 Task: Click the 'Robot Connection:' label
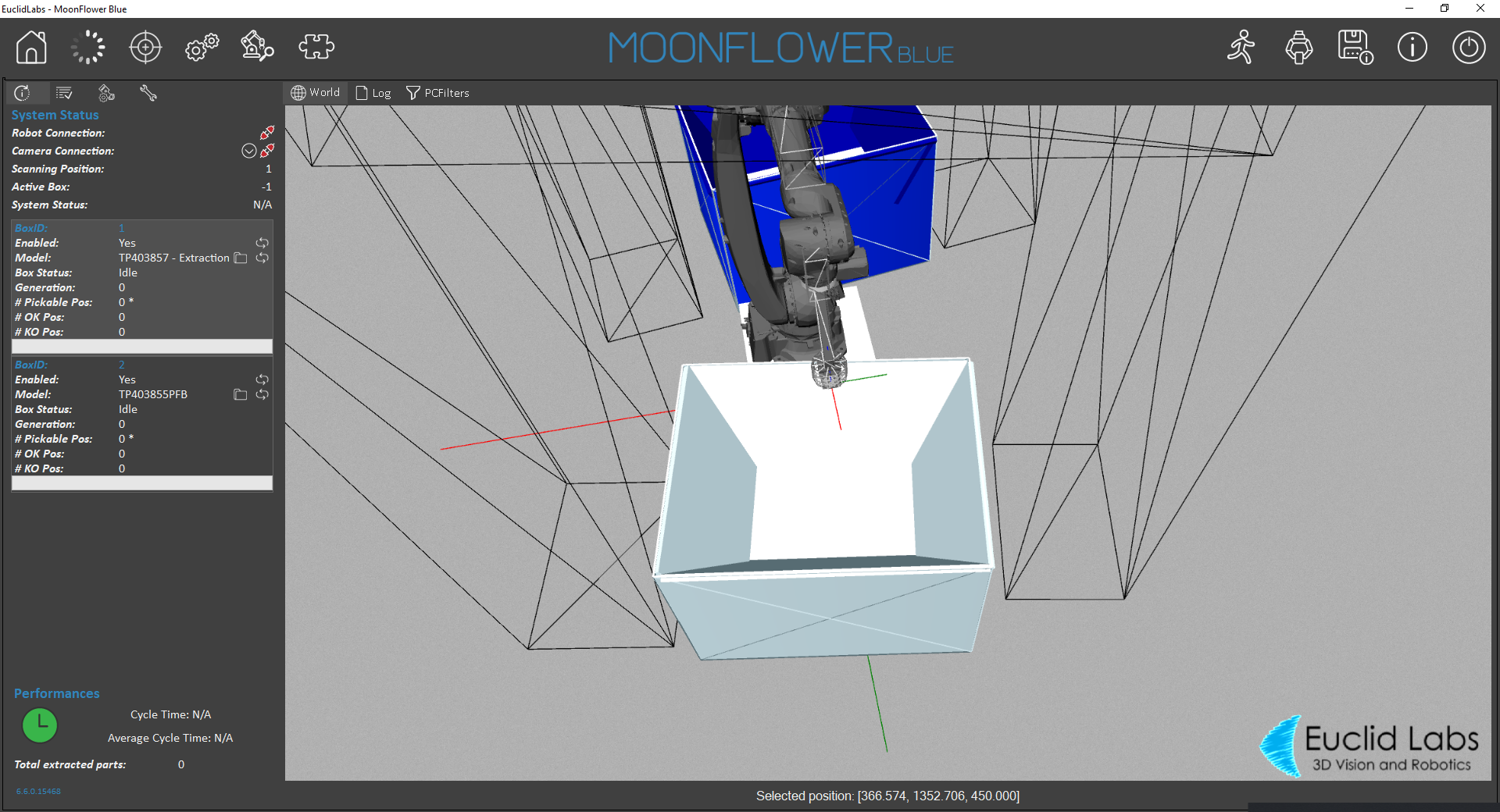point(58,133)
